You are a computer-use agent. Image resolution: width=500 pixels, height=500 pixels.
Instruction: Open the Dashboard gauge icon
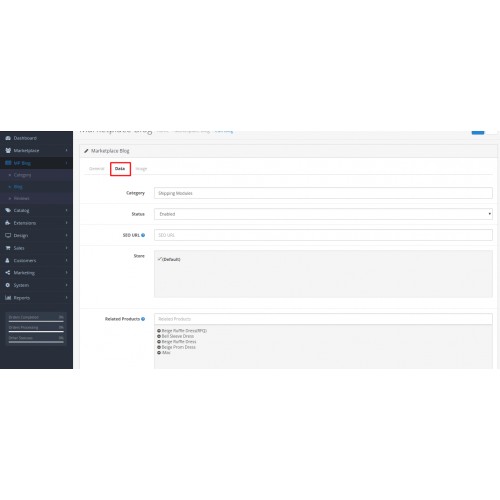coord(8,138)
